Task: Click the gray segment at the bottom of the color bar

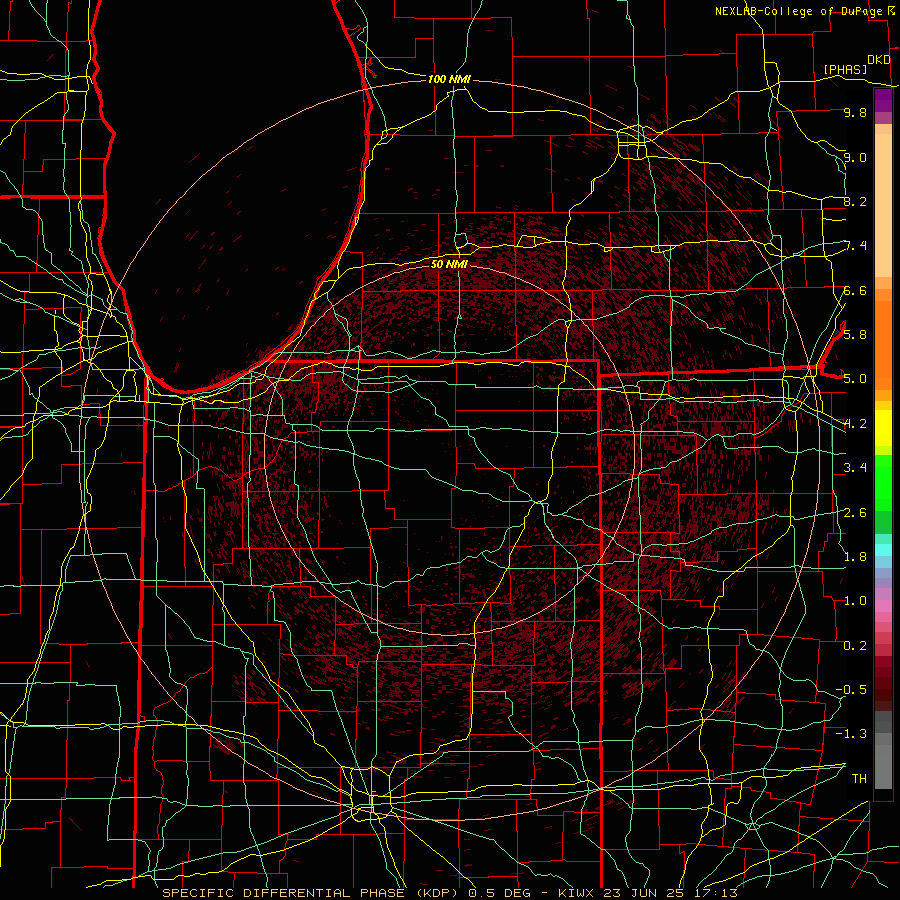Action: click(883, 766)
